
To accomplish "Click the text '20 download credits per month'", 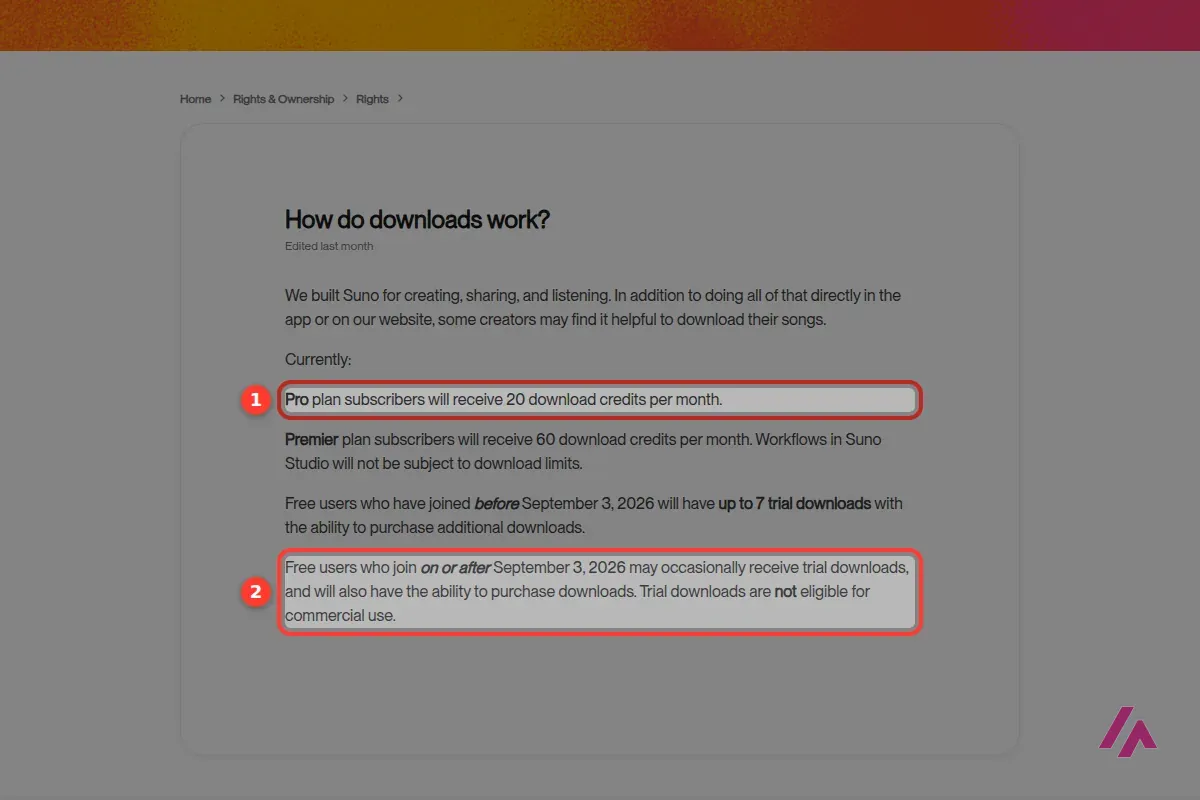I will click(x=612, y=400).
